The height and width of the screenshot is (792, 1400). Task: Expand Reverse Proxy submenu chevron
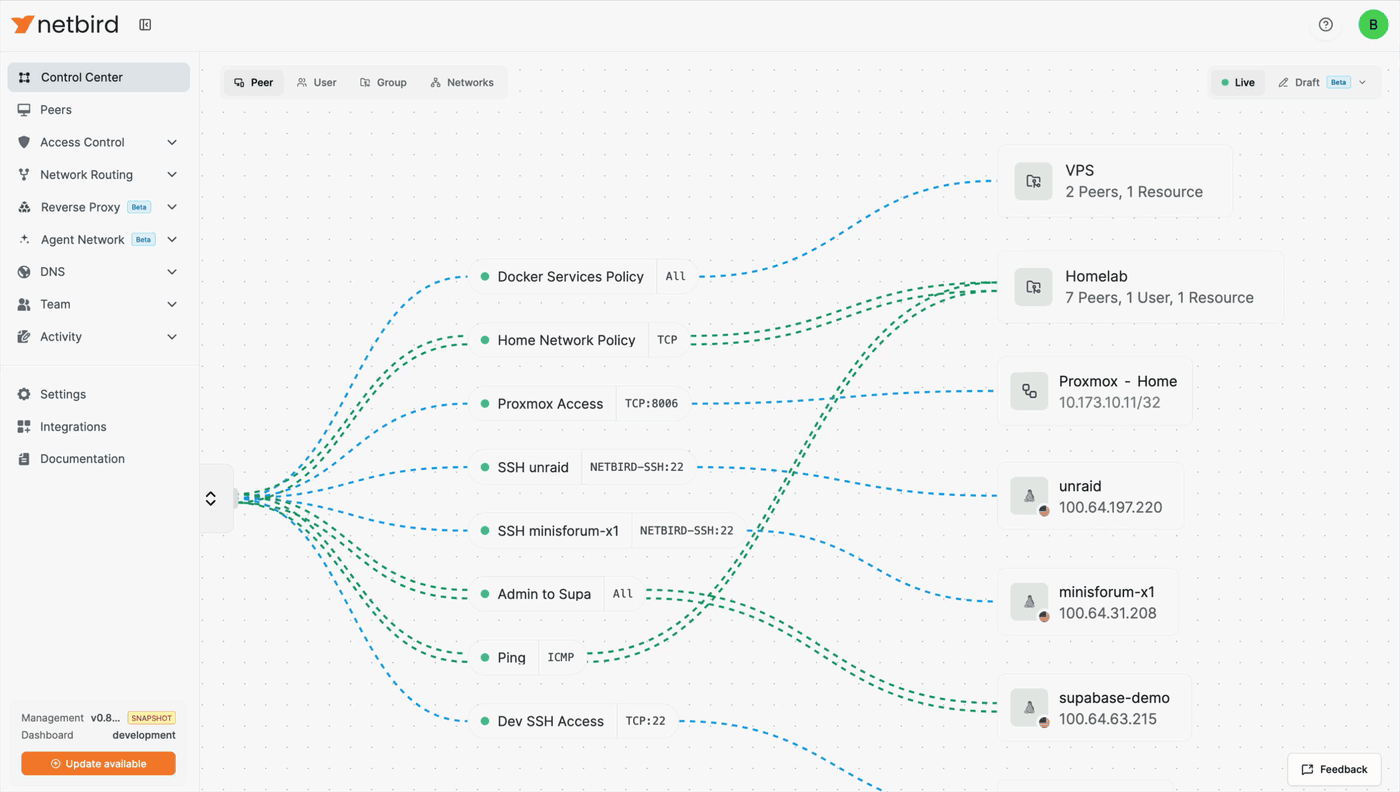(172, 207)
